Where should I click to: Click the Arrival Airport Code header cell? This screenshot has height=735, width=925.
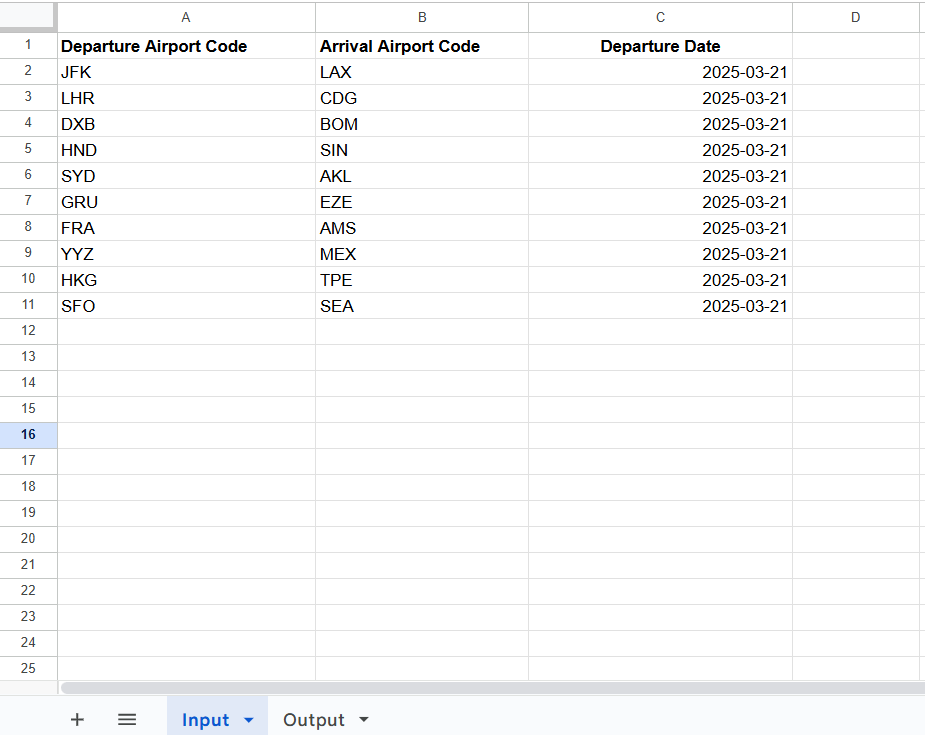click(422, 46)
